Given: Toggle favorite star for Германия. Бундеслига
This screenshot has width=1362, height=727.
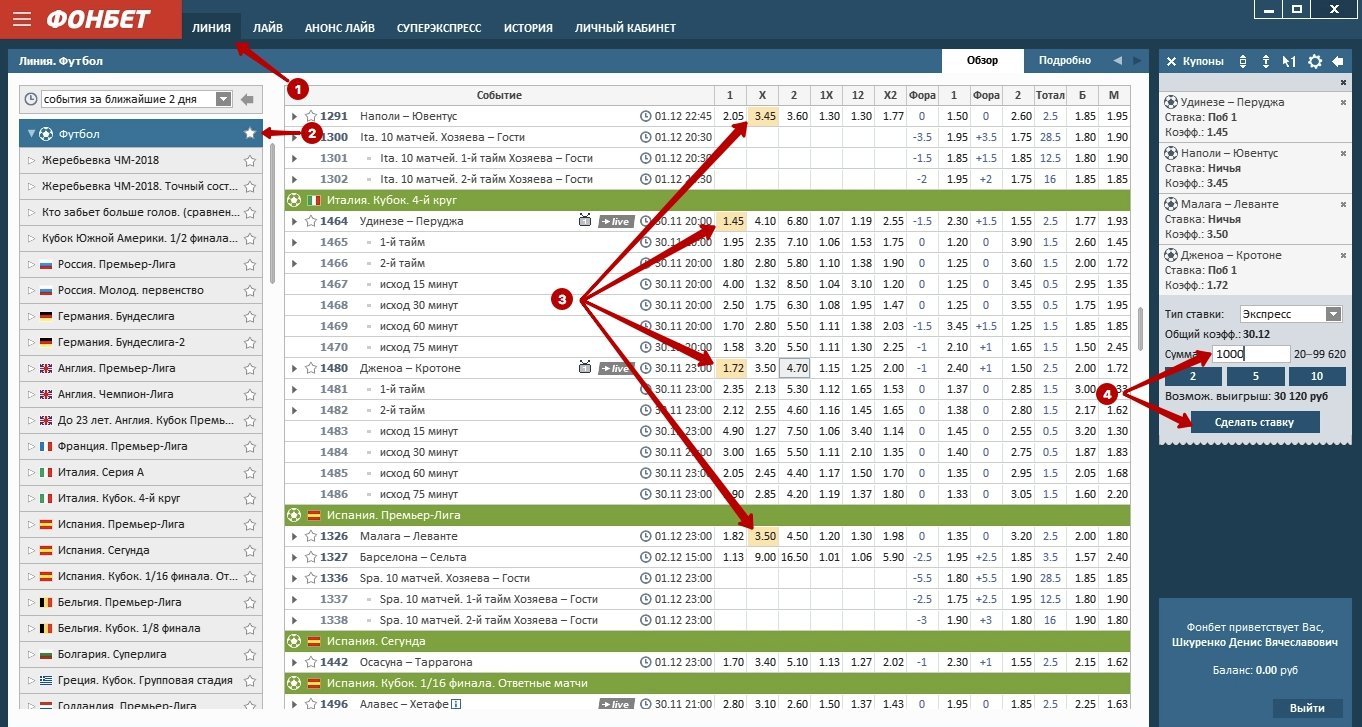Looking at the screenshot, I should 250,316.
